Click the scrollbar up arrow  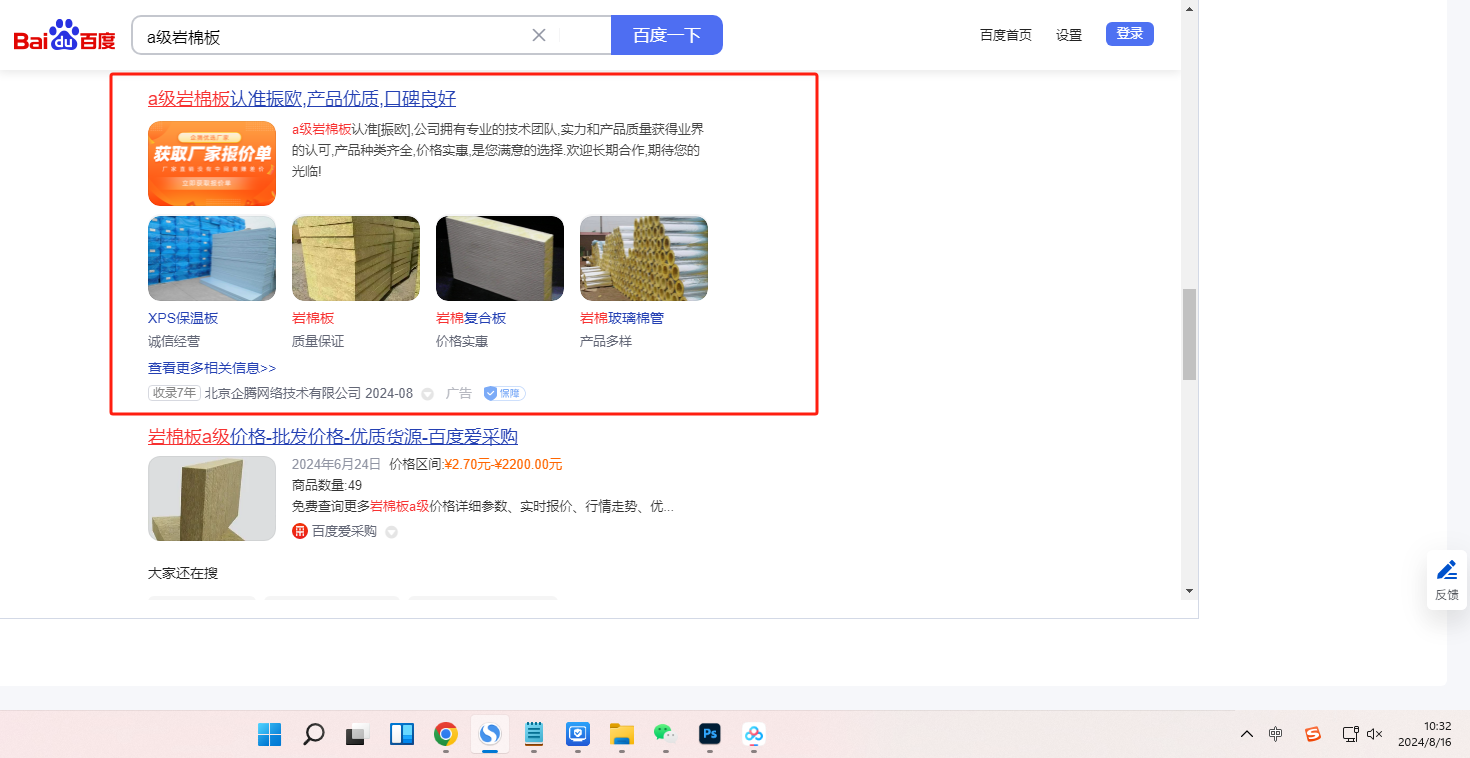tap(1189, 8)
